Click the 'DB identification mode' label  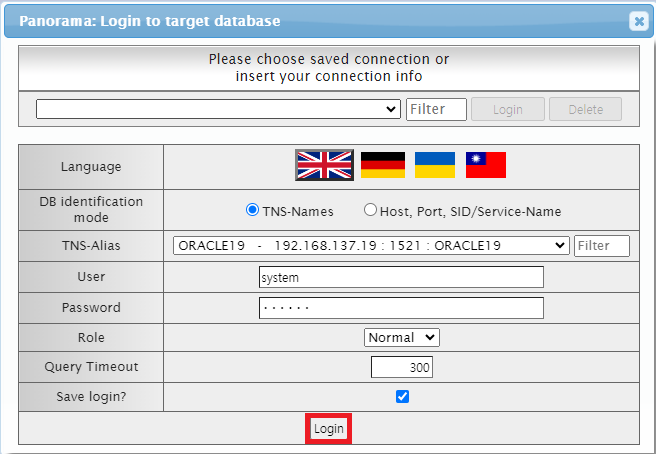(x=91, y=209)
